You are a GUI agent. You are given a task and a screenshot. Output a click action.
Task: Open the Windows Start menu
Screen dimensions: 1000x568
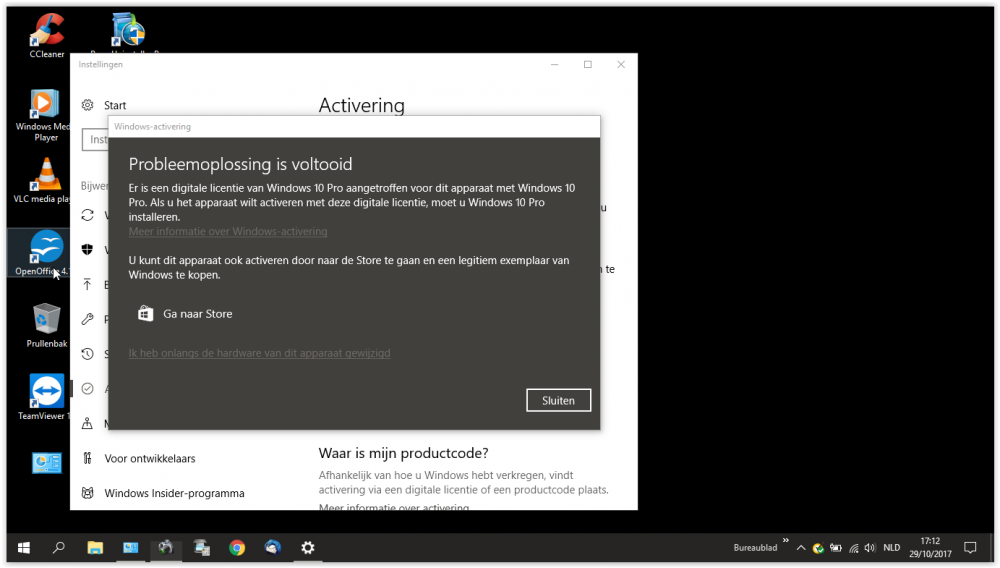[x=24, y=548]
